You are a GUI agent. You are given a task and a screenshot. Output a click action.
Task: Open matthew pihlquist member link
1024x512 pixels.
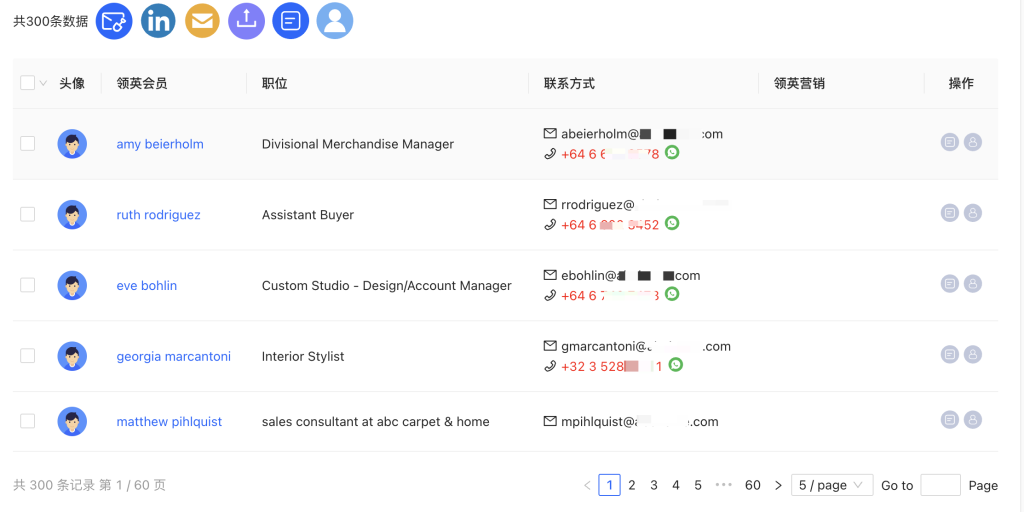pos(169,422)
